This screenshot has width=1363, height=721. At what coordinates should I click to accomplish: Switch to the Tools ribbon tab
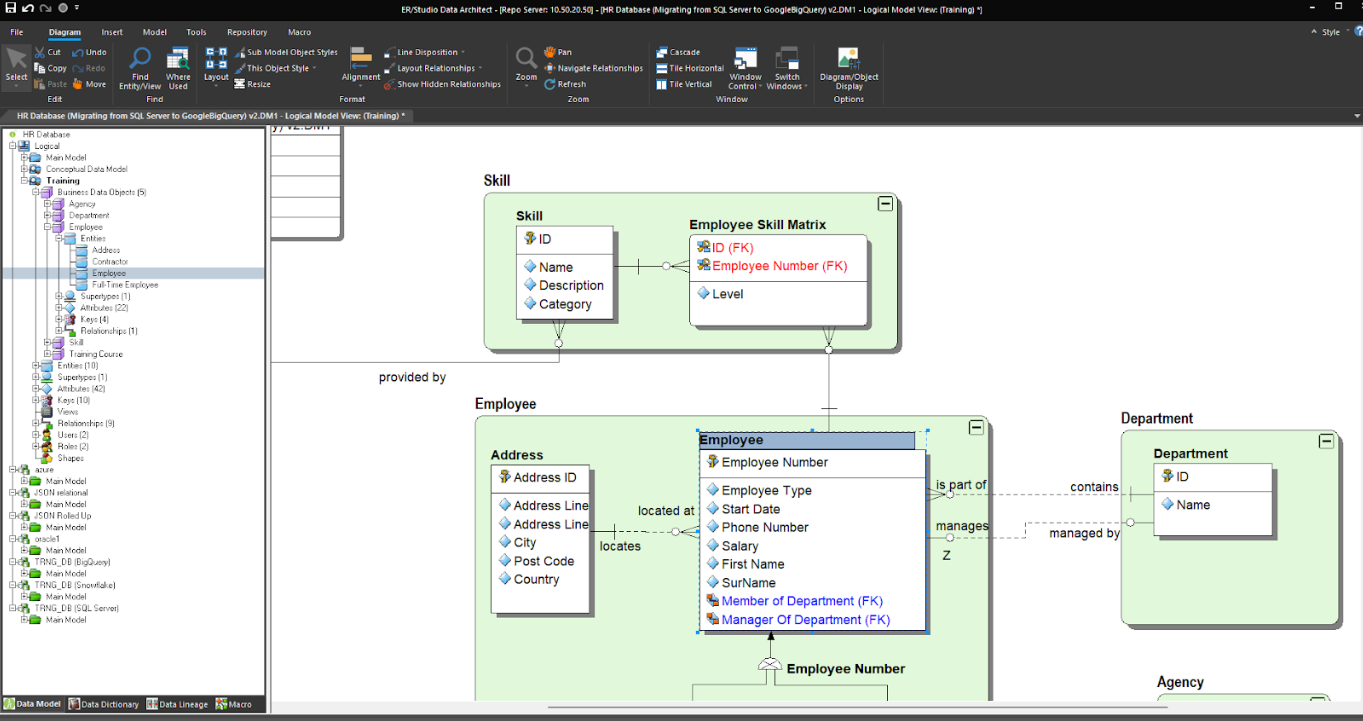(x=196, y=32)
